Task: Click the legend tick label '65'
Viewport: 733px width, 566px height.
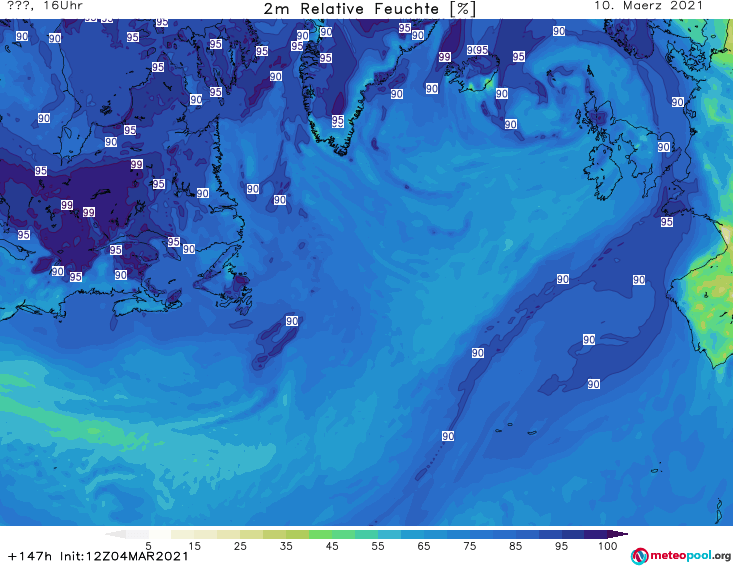Action: point(424,546)
